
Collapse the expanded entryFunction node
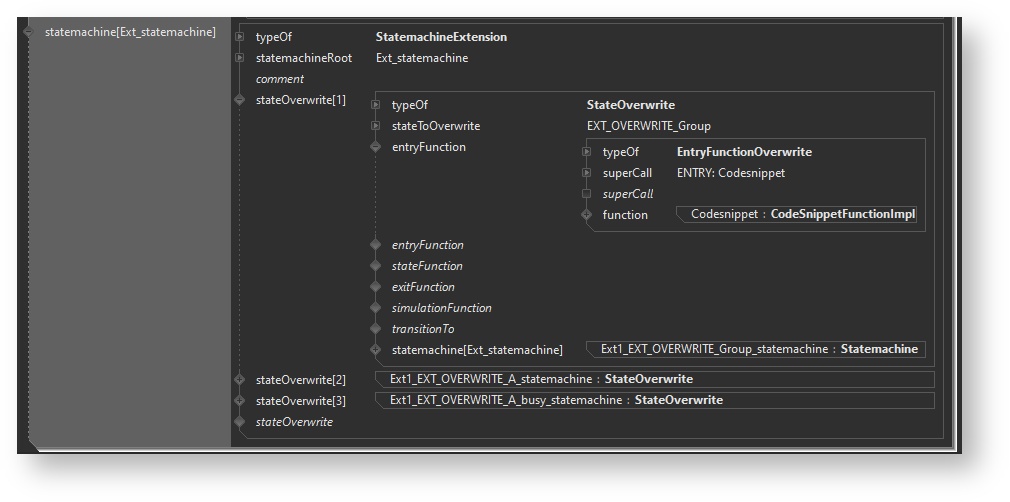pos(376,147)
